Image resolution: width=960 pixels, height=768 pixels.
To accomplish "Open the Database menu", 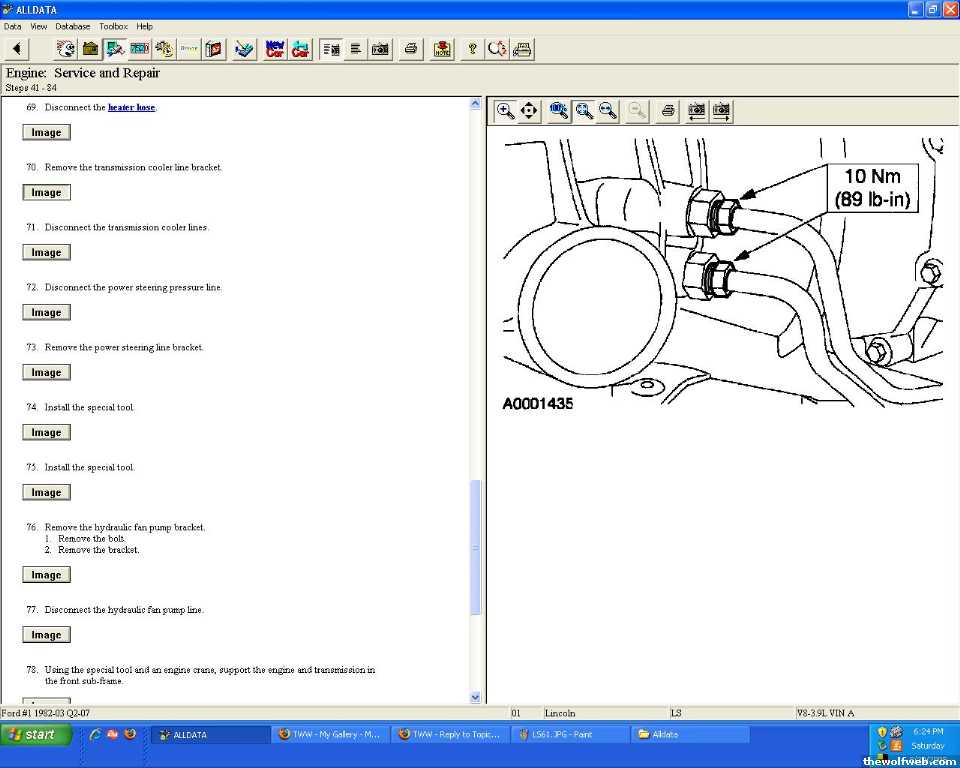I will (x=72, y=26).
